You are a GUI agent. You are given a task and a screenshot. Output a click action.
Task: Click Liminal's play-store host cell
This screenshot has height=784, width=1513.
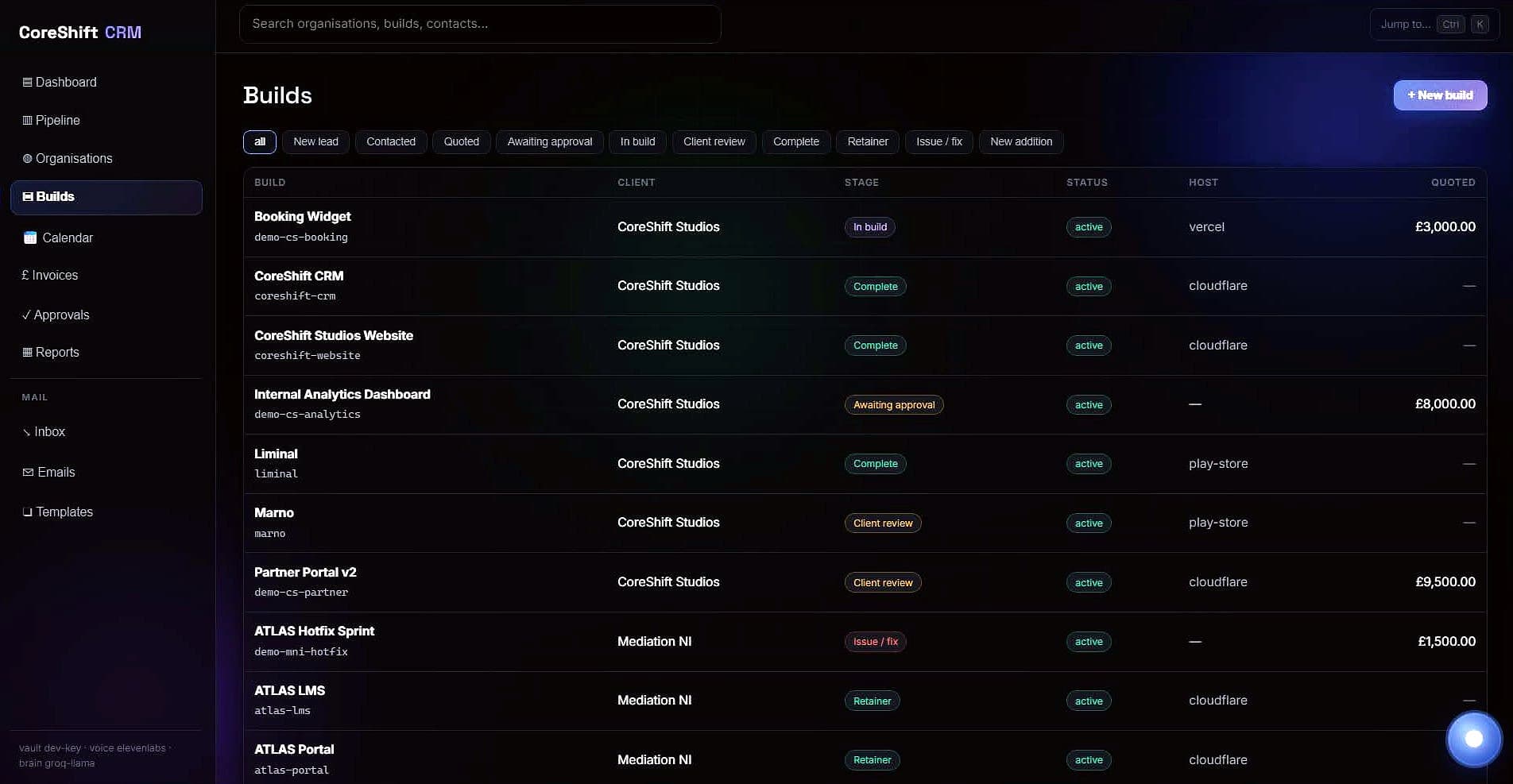pos(1218,464)
